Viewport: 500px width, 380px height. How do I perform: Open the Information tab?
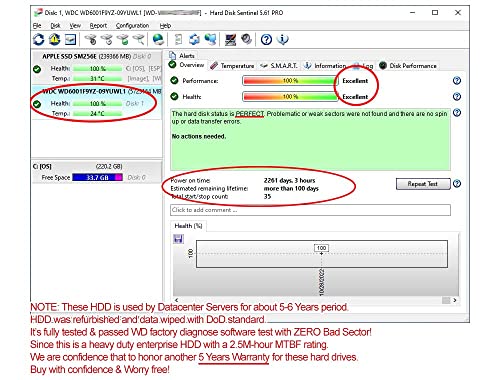pos(325,66)
